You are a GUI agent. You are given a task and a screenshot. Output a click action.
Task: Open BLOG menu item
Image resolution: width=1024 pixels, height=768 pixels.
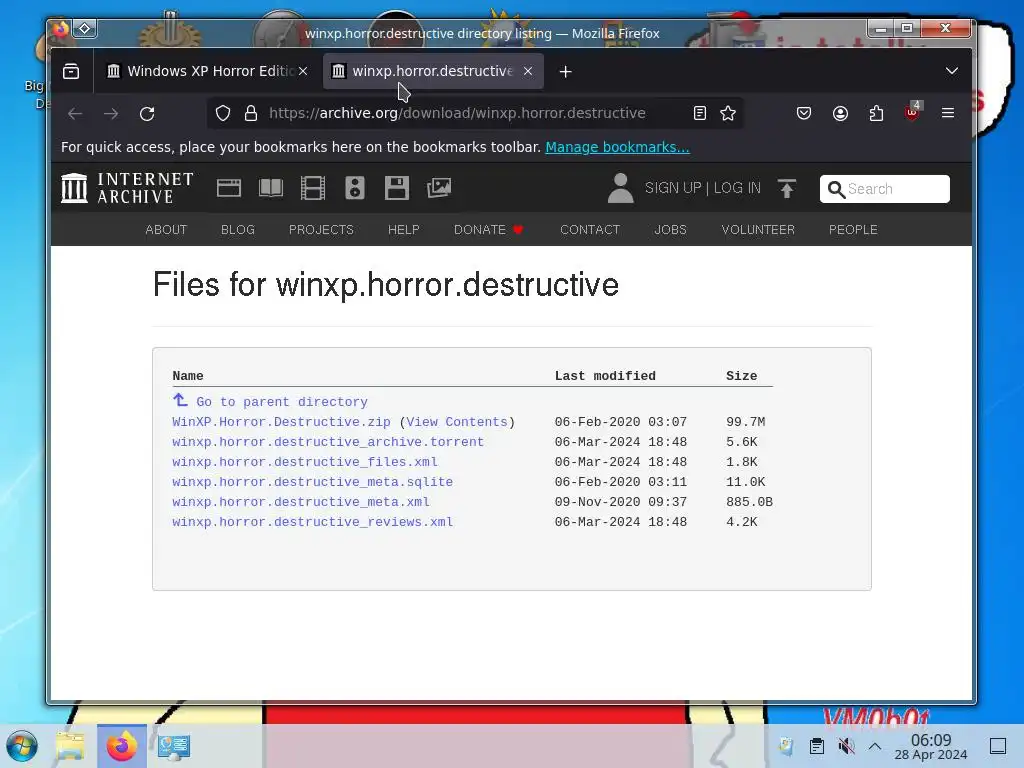point(238,230)
